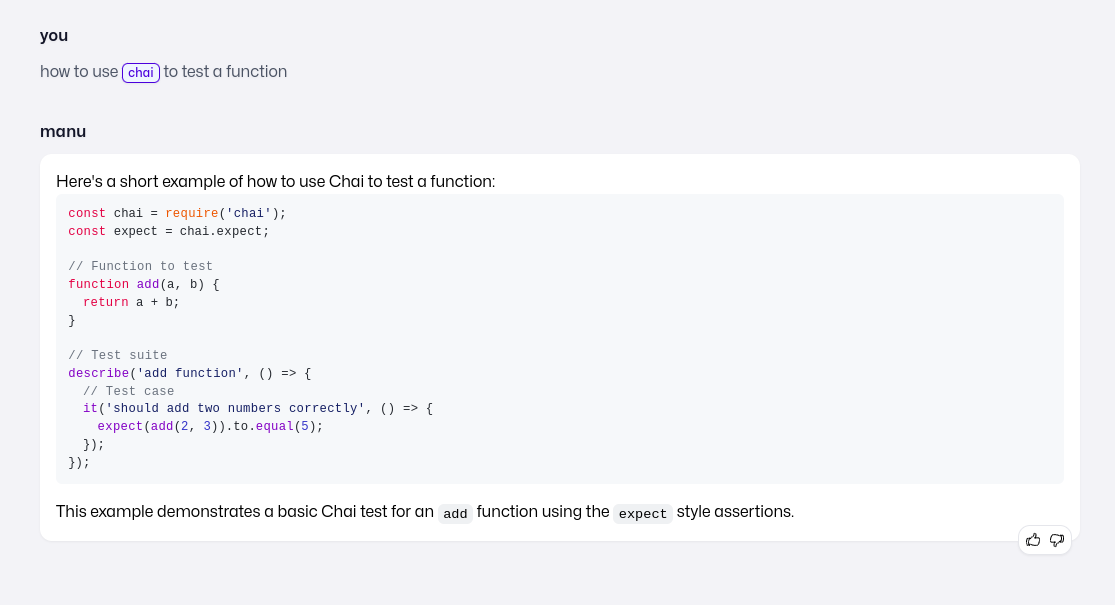
Task: Click the "// Test case" comment
Action: [129, 391]
